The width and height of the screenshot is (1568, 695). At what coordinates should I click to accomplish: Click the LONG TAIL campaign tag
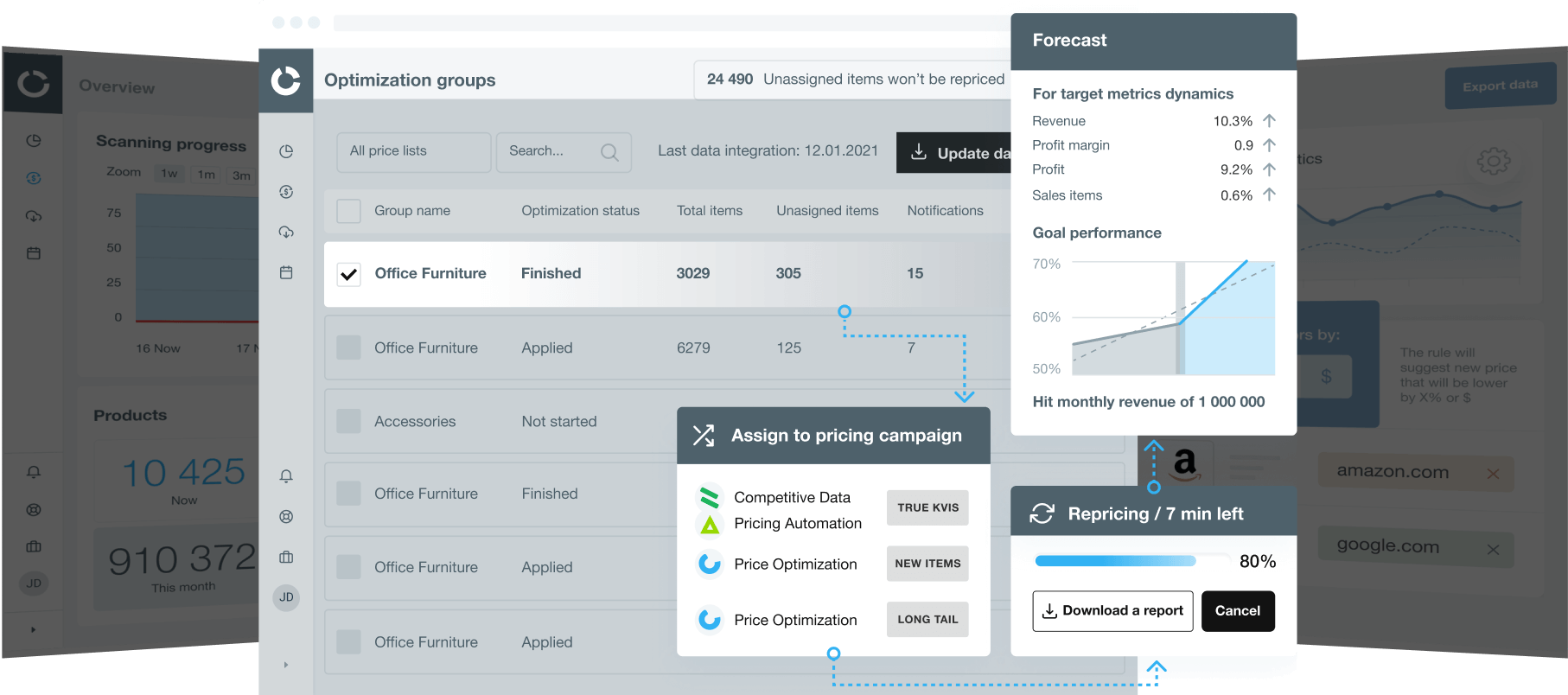[x=927, y=620]
